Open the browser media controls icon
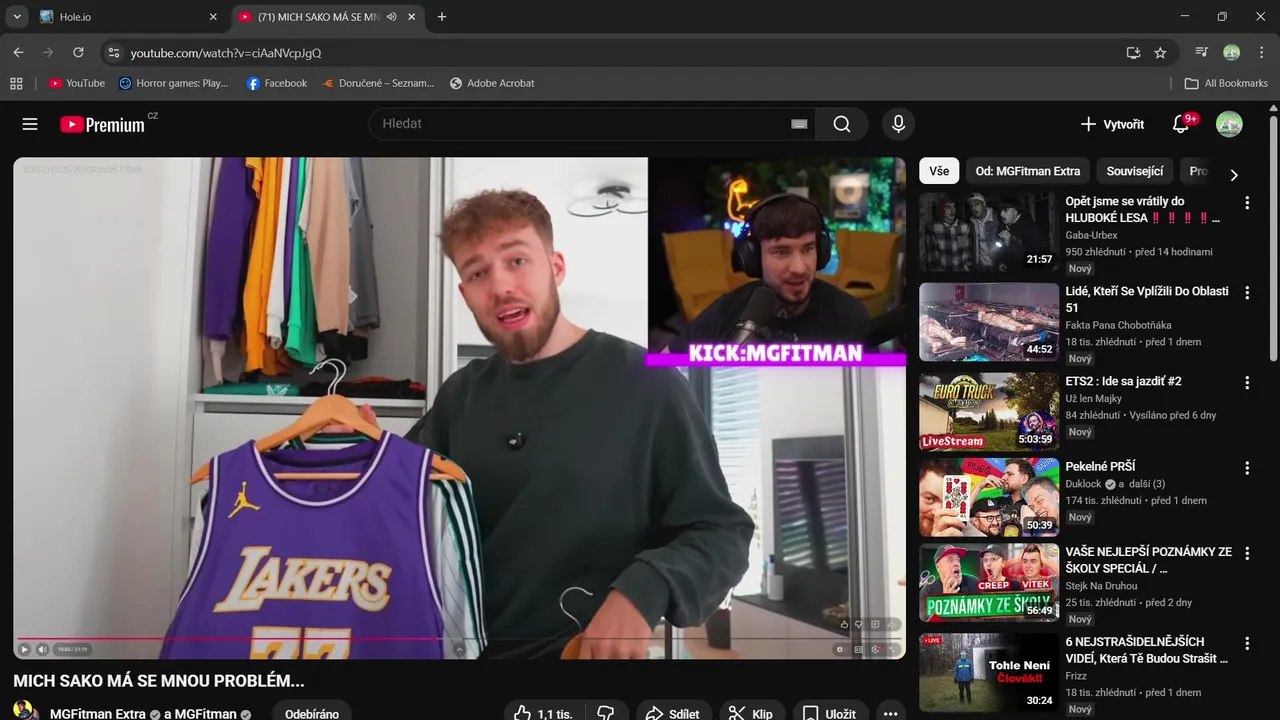The width and height of the screenshot is (1280, 720). (1202, 52)
